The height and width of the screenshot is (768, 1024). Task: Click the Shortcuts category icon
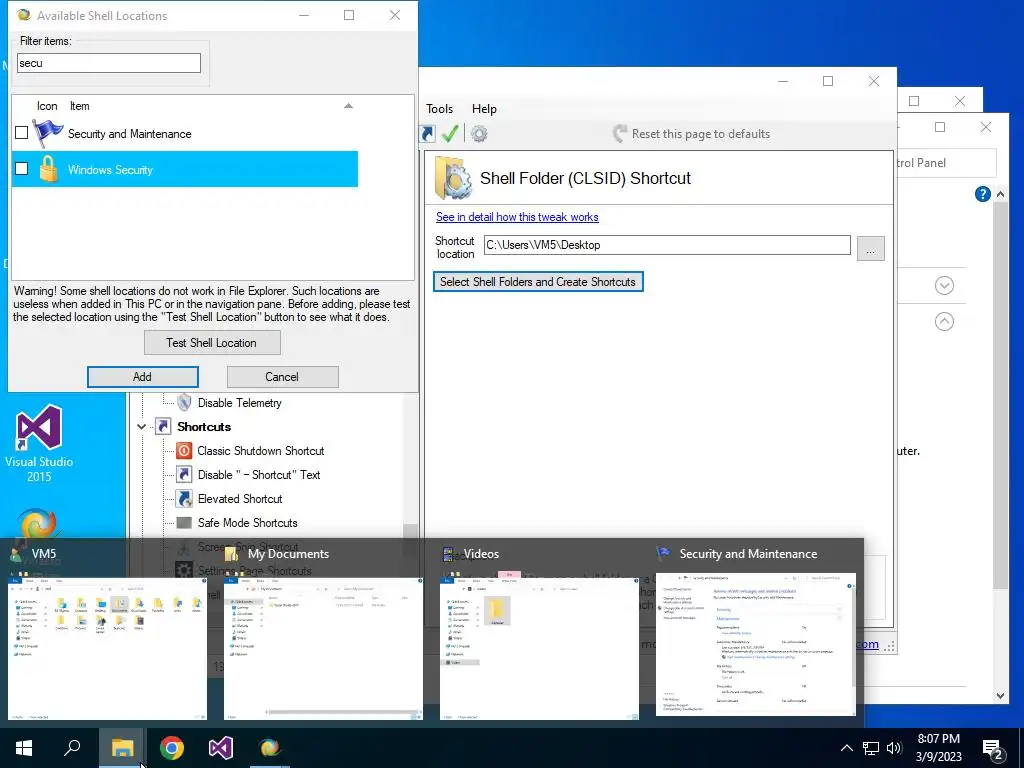coord(163,426)
